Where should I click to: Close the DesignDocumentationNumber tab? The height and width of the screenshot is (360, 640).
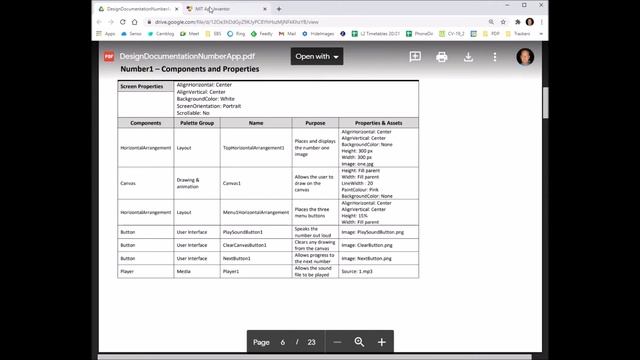coord(176,9)
